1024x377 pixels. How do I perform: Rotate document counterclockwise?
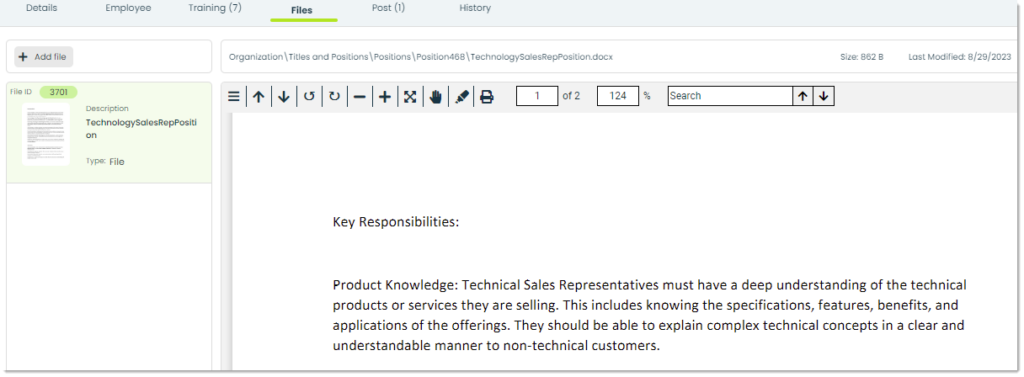click(x=309, y=97)
